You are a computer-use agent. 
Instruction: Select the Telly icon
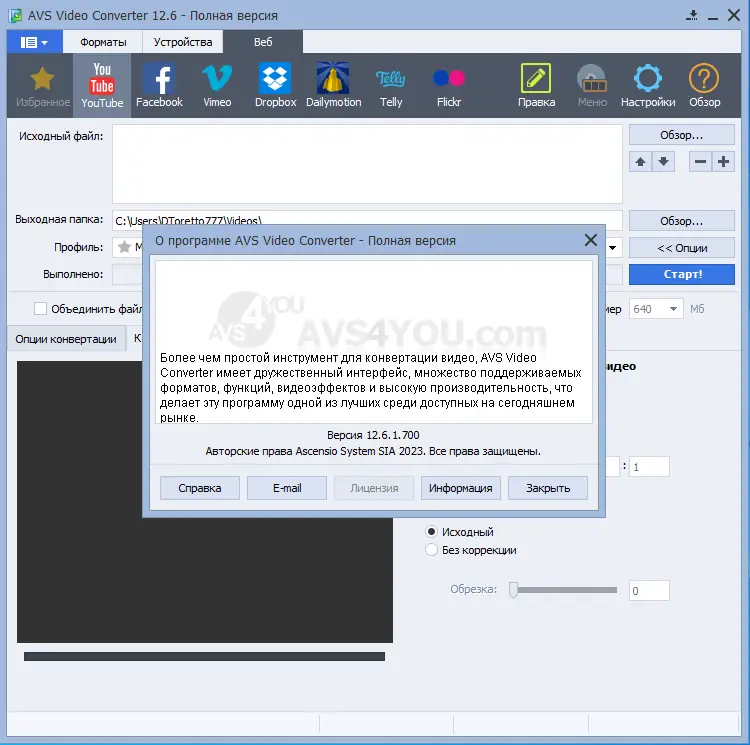click(391, 86)
